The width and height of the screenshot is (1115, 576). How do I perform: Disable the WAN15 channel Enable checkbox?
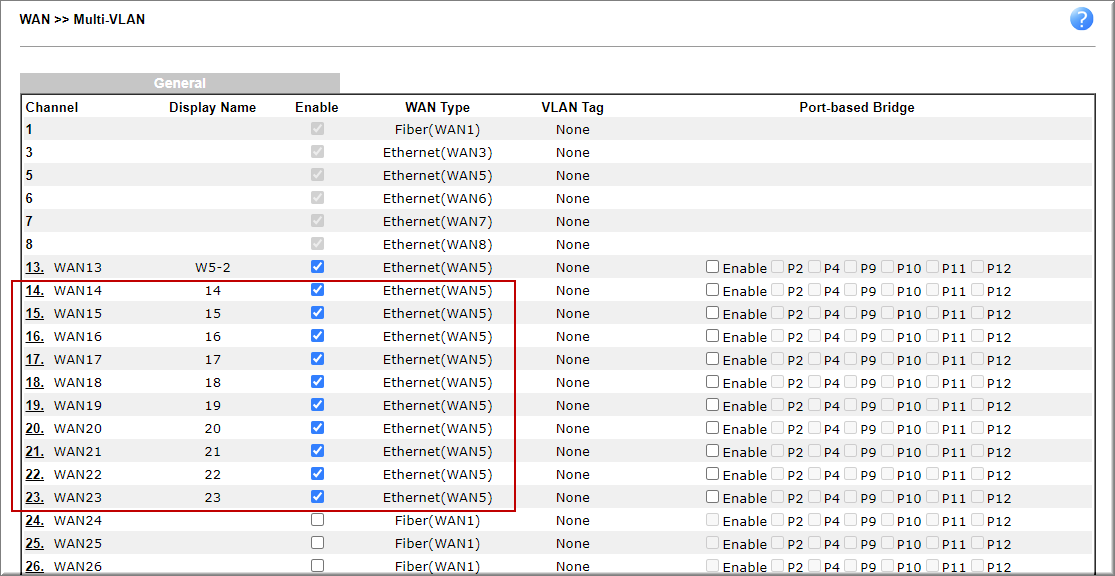coord(317,312)
